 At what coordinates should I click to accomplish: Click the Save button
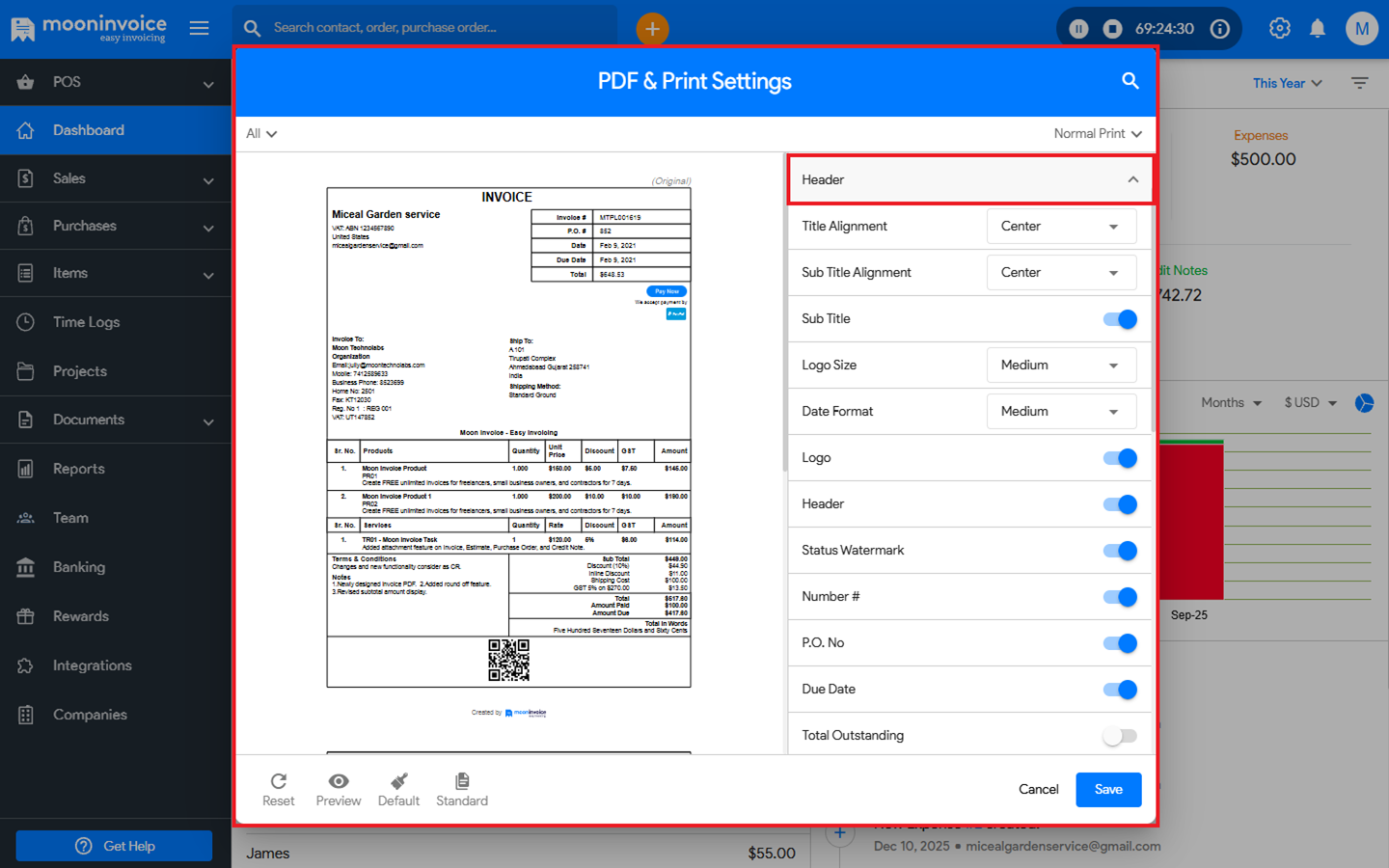click(1108, 789)
